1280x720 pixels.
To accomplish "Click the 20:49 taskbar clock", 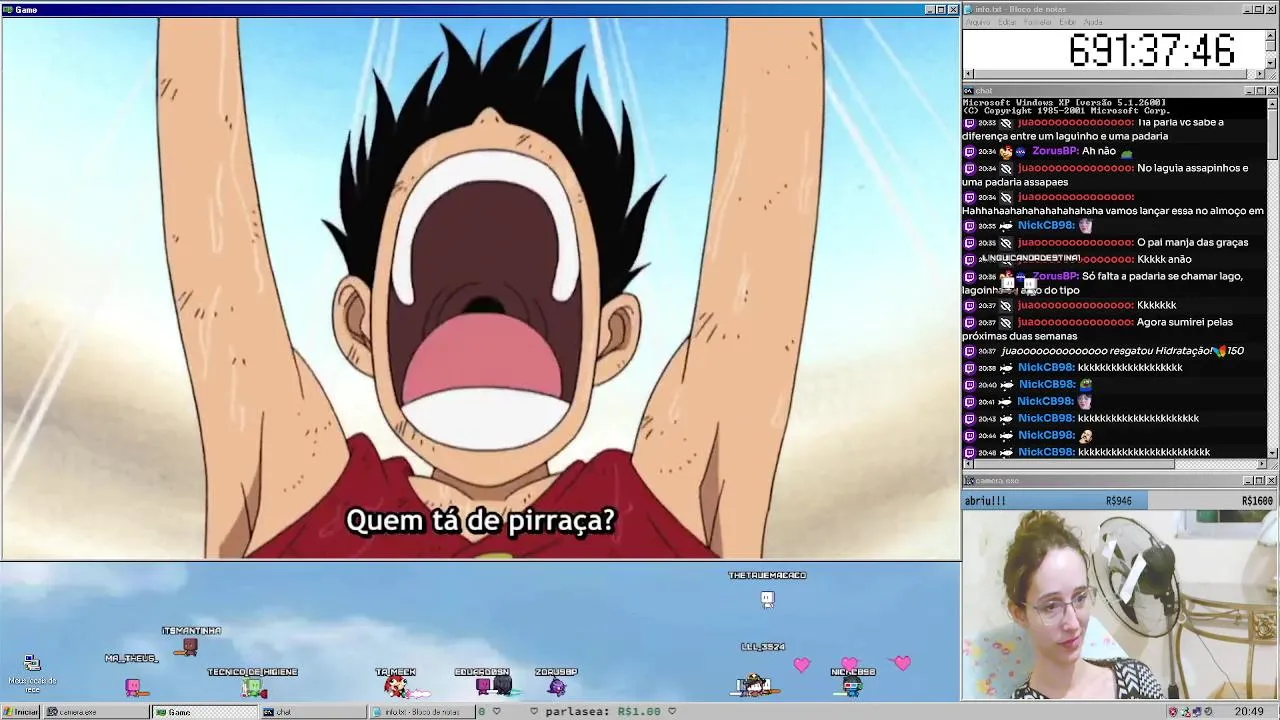I will 1248,712.
